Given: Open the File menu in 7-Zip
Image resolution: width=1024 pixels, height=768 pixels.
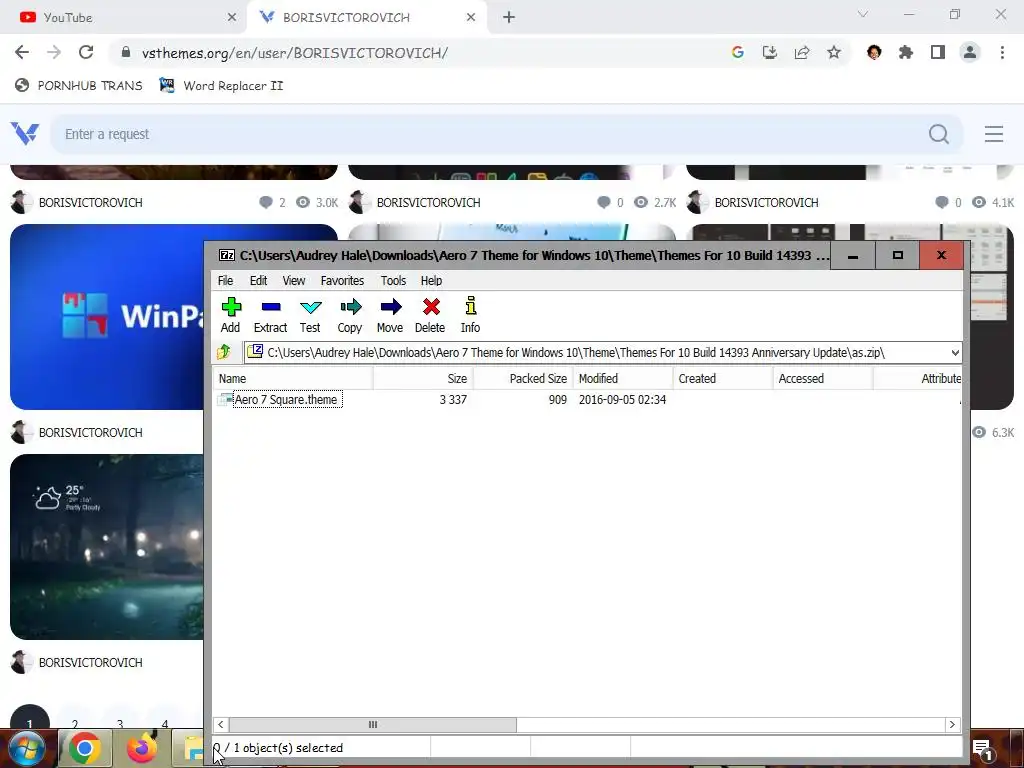Looking at the screenshot, I should pyautogui.click(x=225, y=281).
